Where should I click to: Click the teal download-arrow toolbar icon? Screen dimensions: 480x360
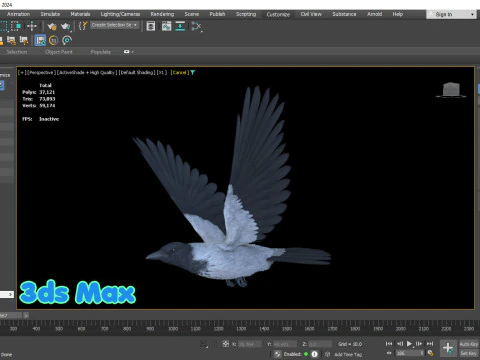(180, 26)
